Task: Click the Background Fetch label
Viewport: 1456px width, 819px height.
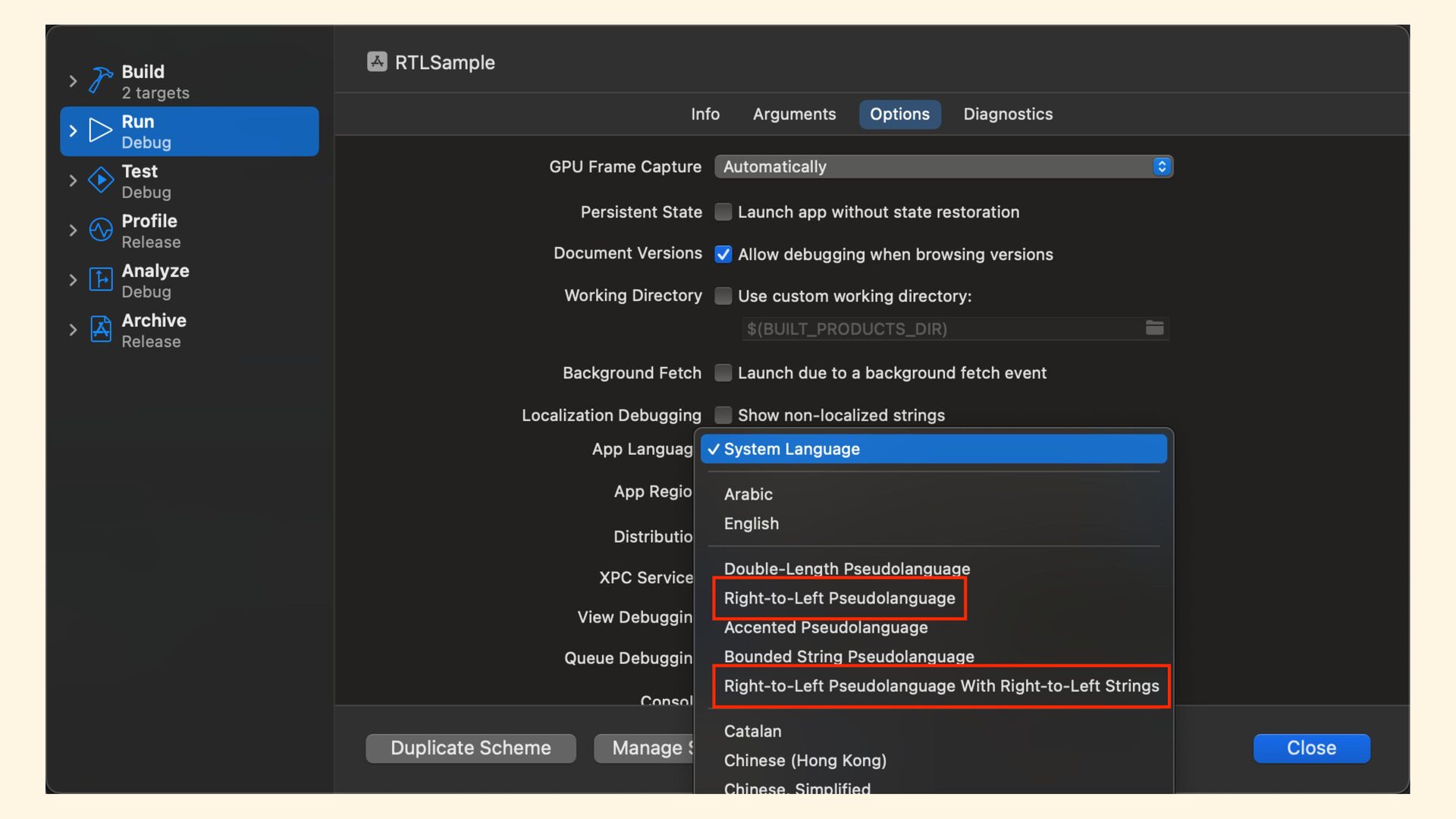Action: pos(632,373)
